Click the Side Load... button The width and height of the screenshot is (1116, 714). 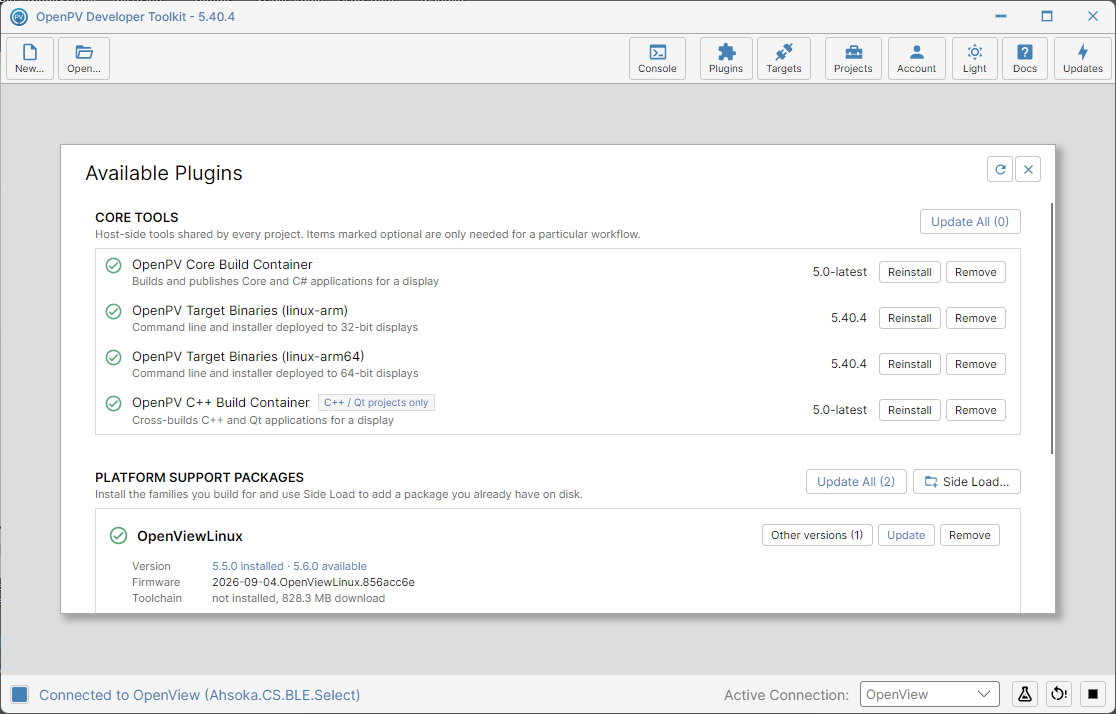click(967, 481)
